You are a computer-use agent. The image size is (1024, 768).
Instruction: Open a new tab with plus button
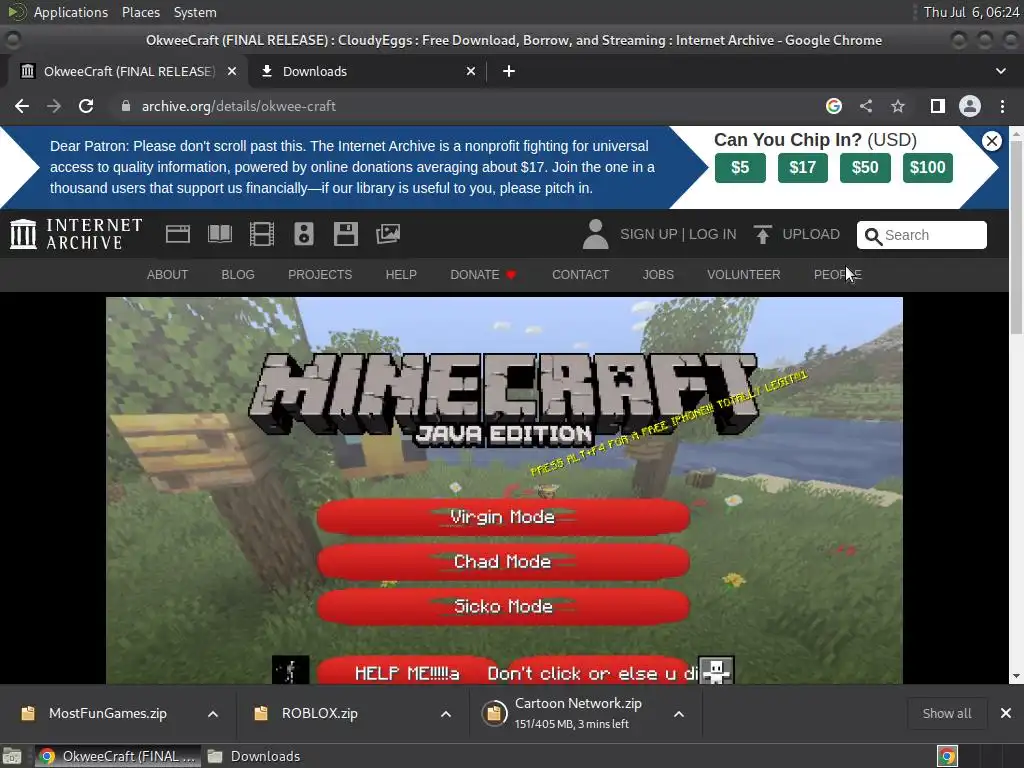pyautogui.click(x=509, y=71)
